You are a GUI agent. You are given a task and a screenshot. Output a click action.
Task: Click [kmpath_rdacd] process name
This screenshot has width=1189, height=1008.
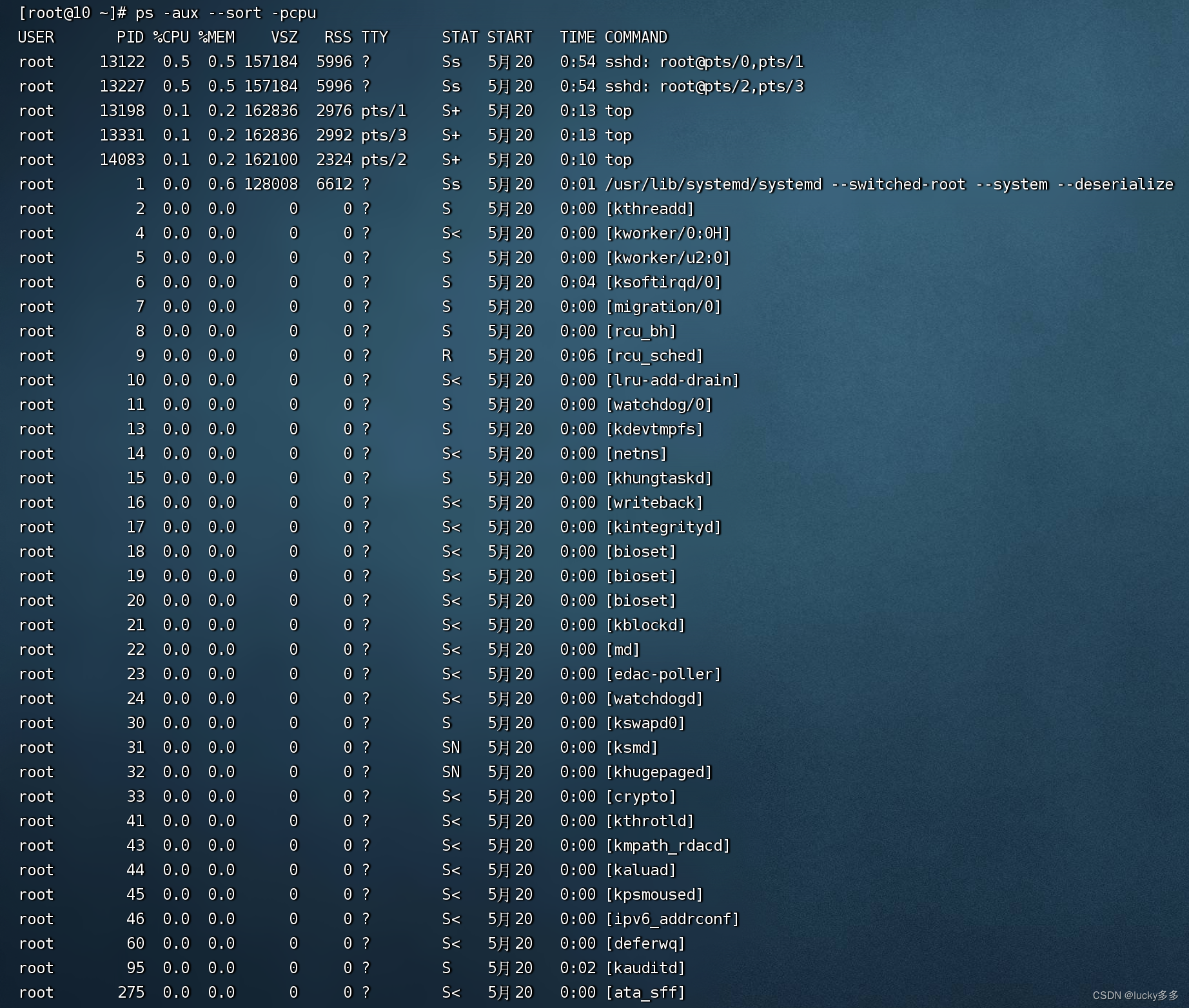[x=668, y=846]
